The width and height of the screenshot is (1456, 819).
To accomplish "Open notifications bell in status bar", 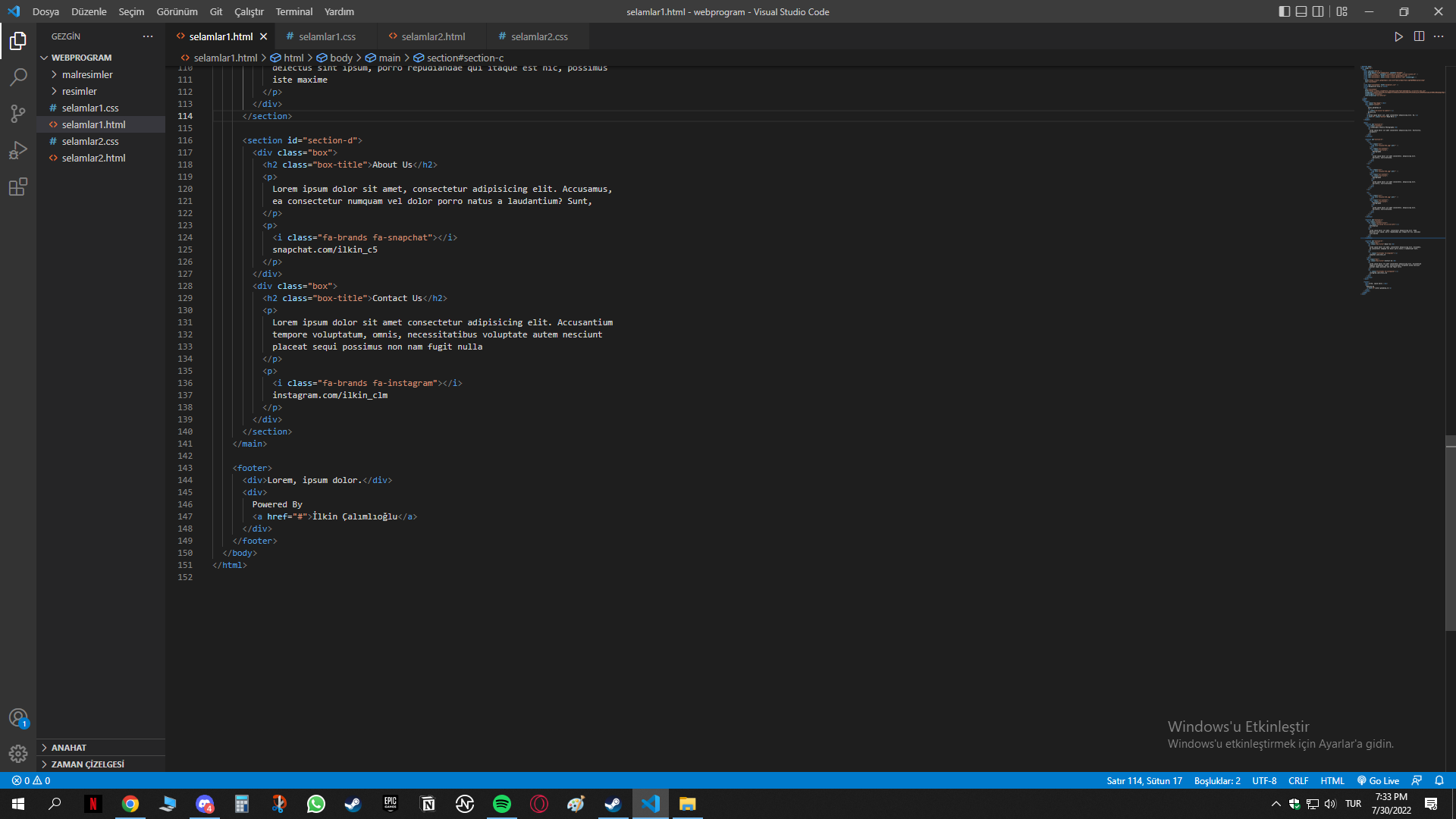I will click(1439, 780).
